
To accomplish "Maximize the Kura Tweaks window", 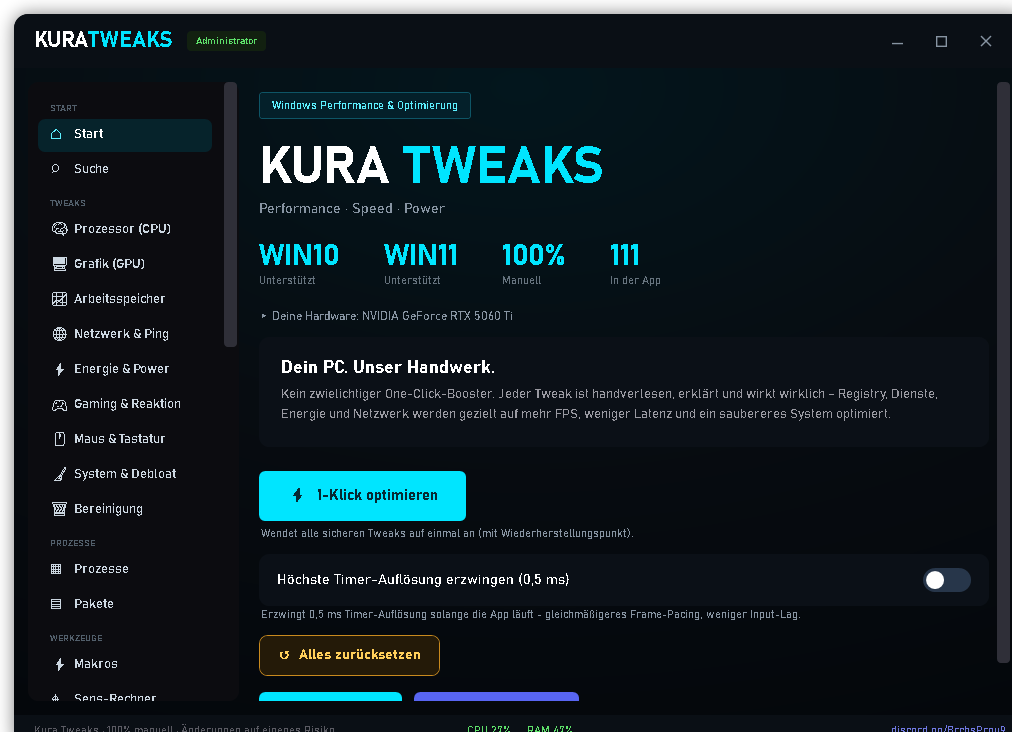I will click(x=941, y=41).
